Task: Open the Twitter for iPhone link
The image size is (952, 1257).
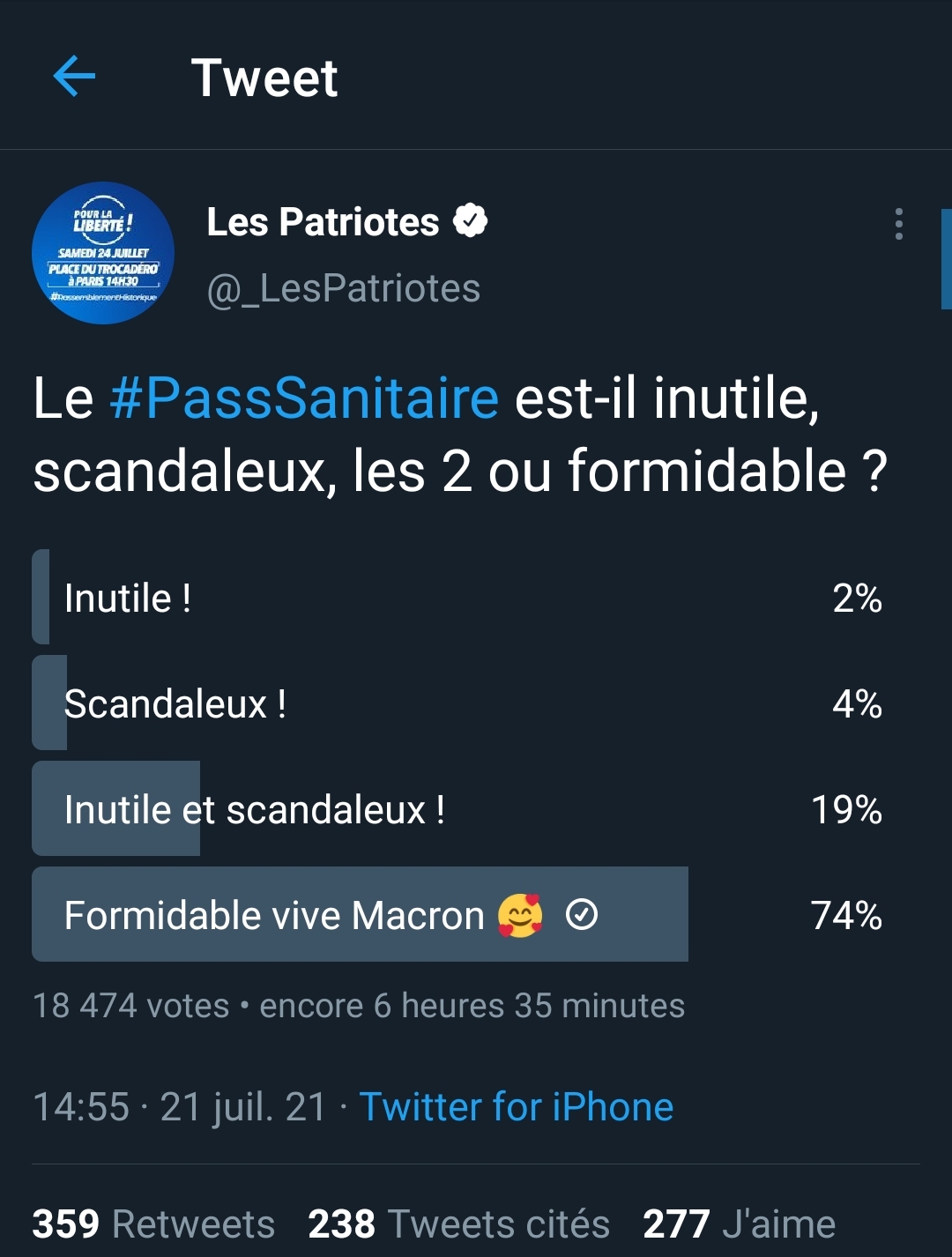Action: click(517, 1107)
